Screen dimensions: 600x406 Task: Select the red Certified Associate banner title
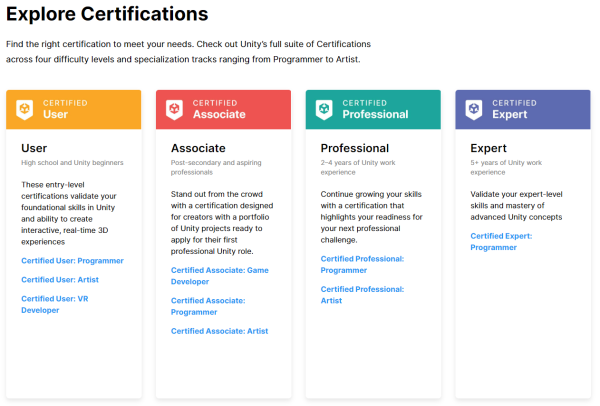coord(219,109)
